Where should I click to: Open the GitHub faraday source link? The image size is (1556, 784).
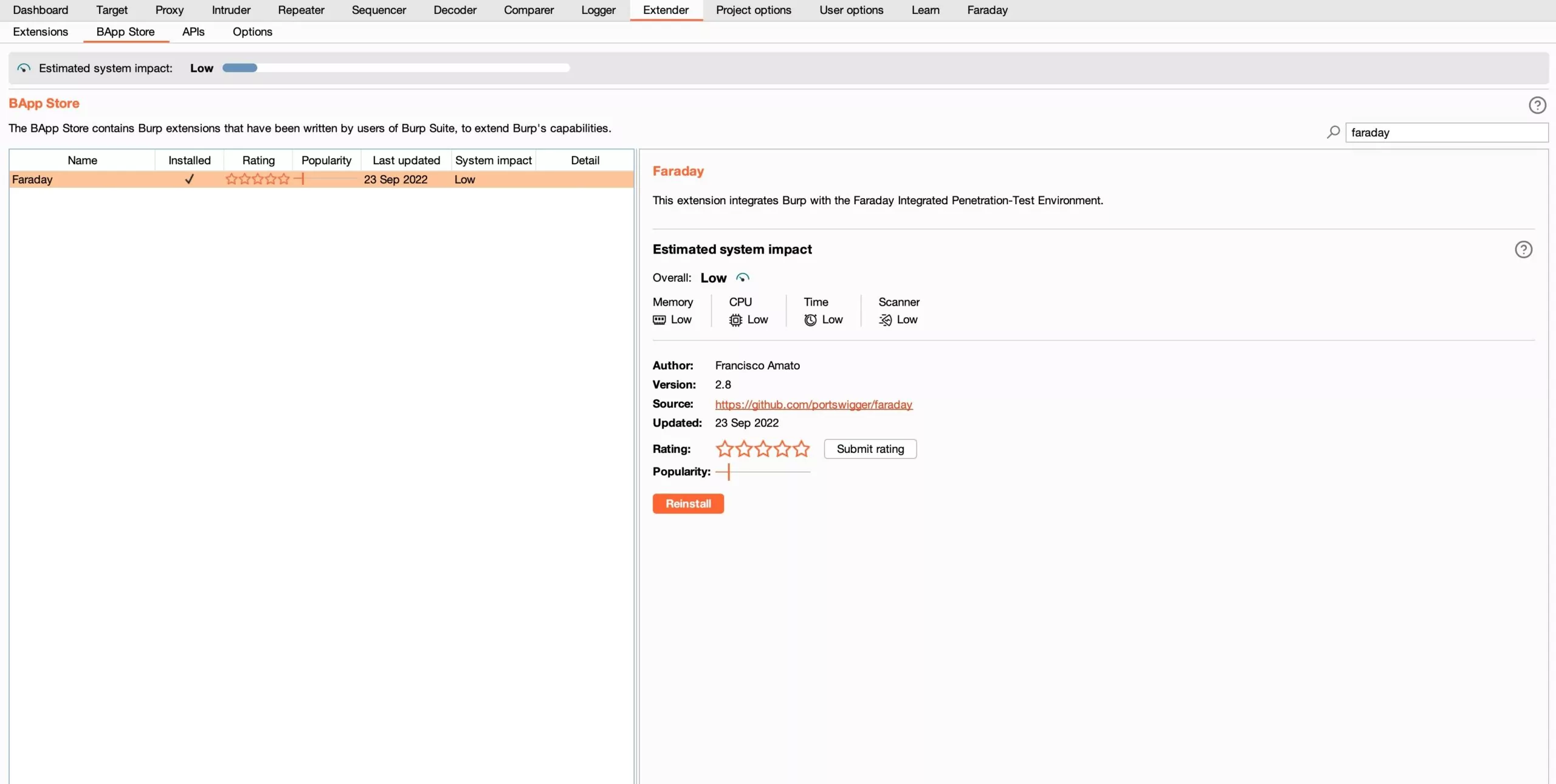pyautogui.click(x=813, y=404)
